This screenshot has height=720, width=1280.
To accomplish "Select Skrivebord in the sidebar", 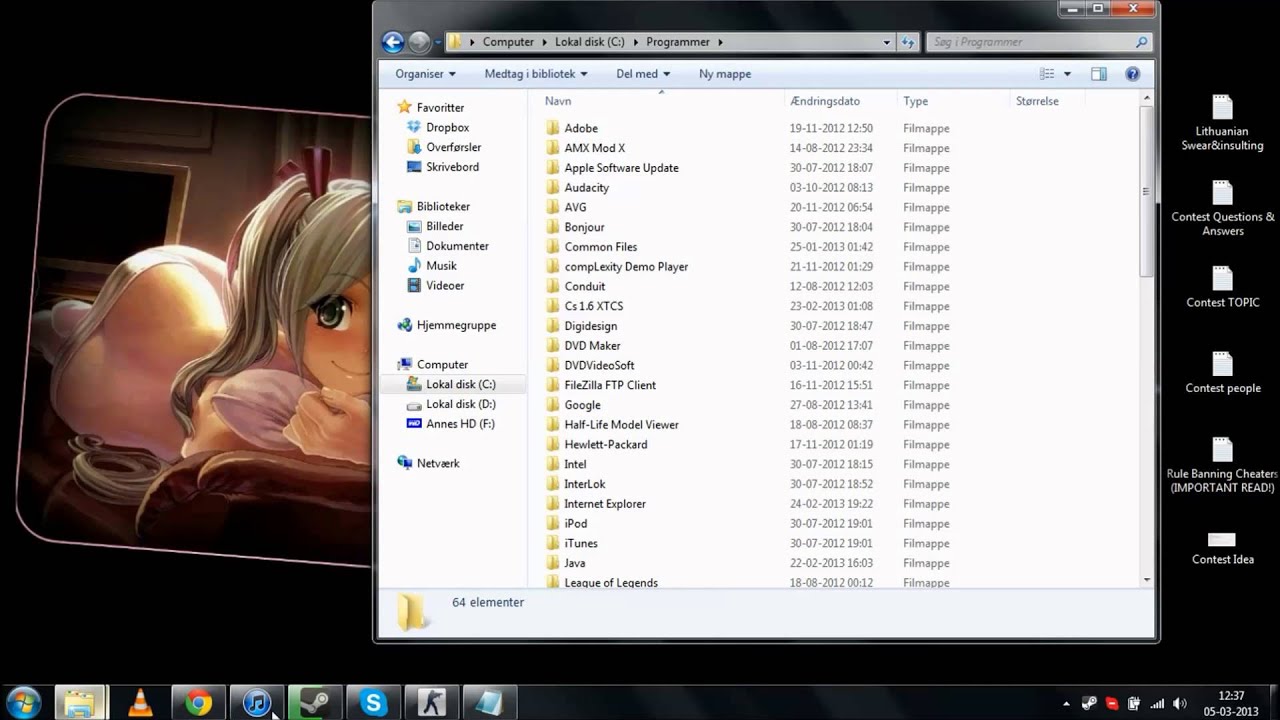I will [x=443, y=167].
